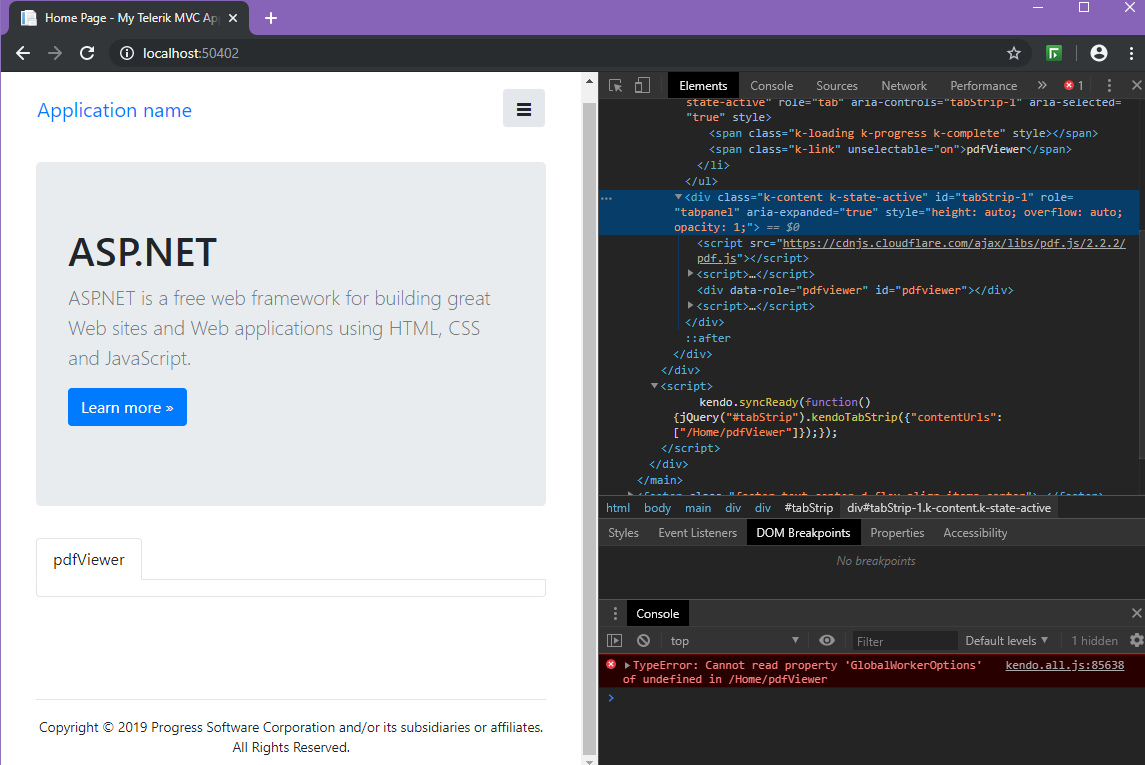Select the #tabStrip breadcrumb

[x=808, y=508]
